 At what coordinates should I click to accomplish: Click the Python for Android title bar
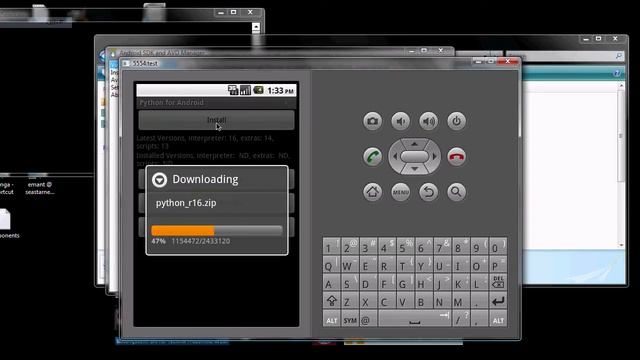(x=216, y=102)
